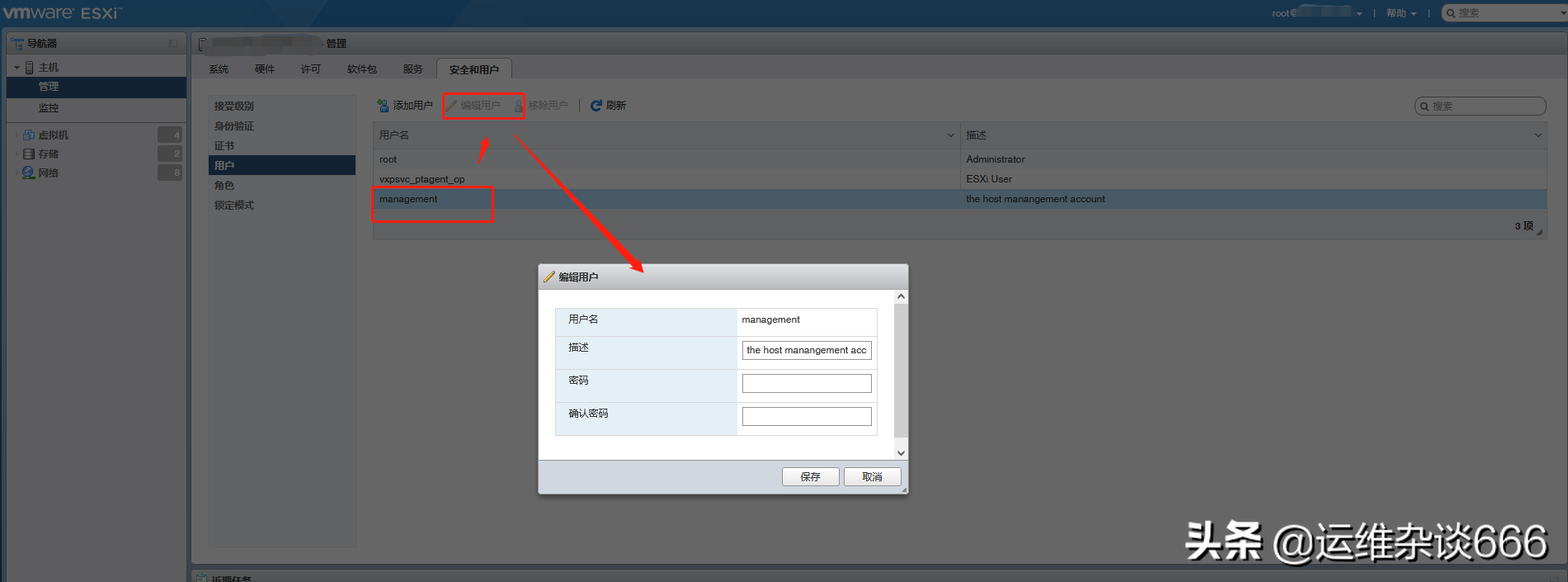Click the Remove user icon

click(519, 106)
